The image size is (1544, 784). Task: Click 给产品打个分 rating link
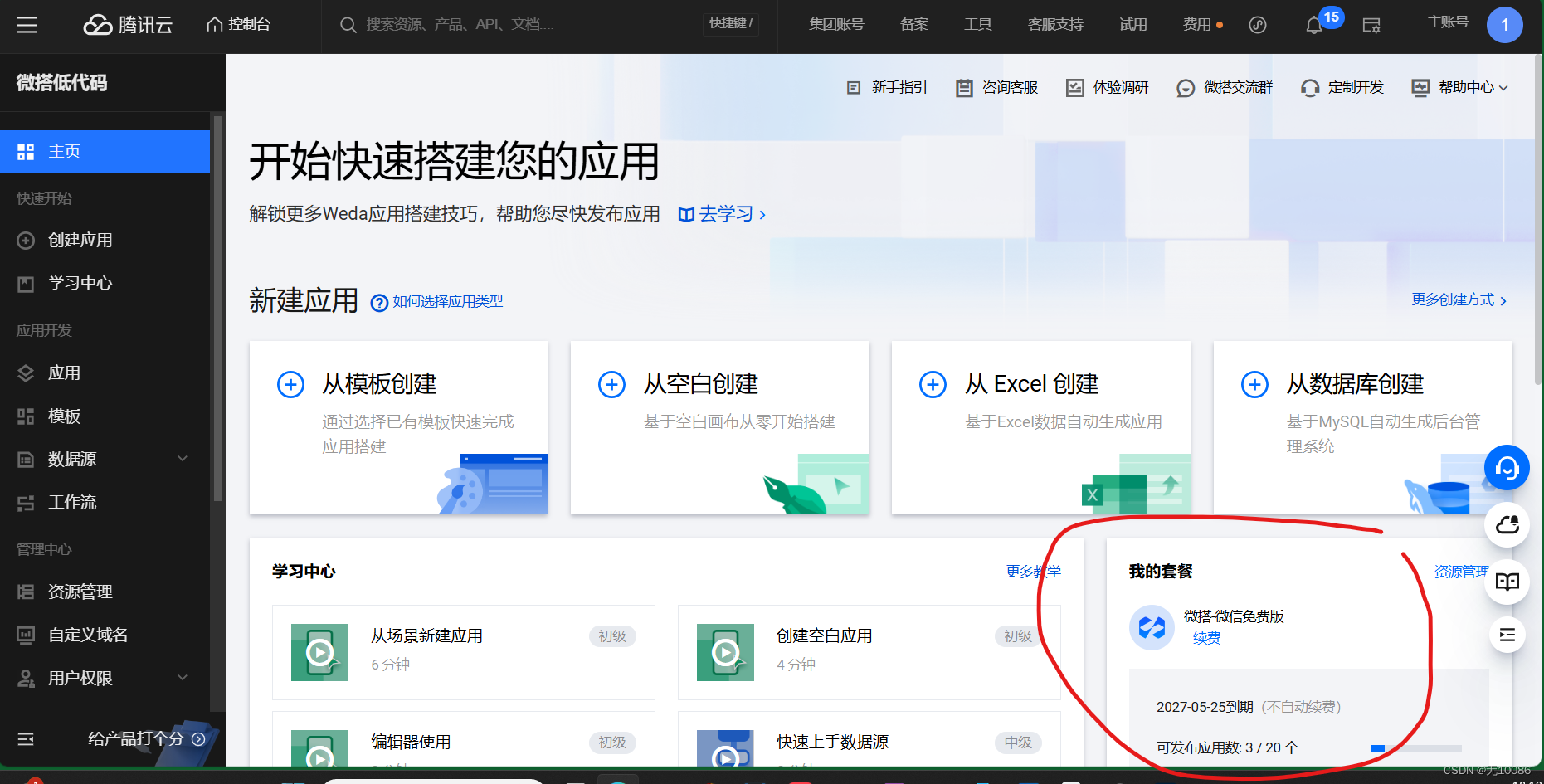(147, 738)
